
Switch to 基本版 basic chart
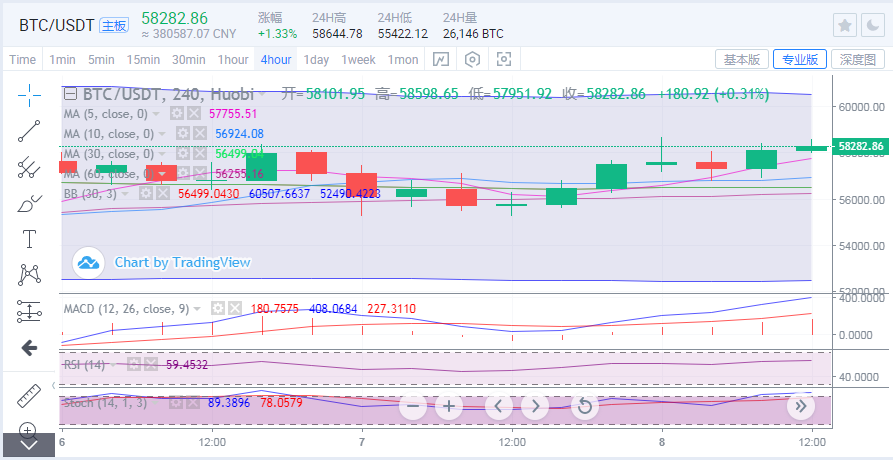click(742, 59)
